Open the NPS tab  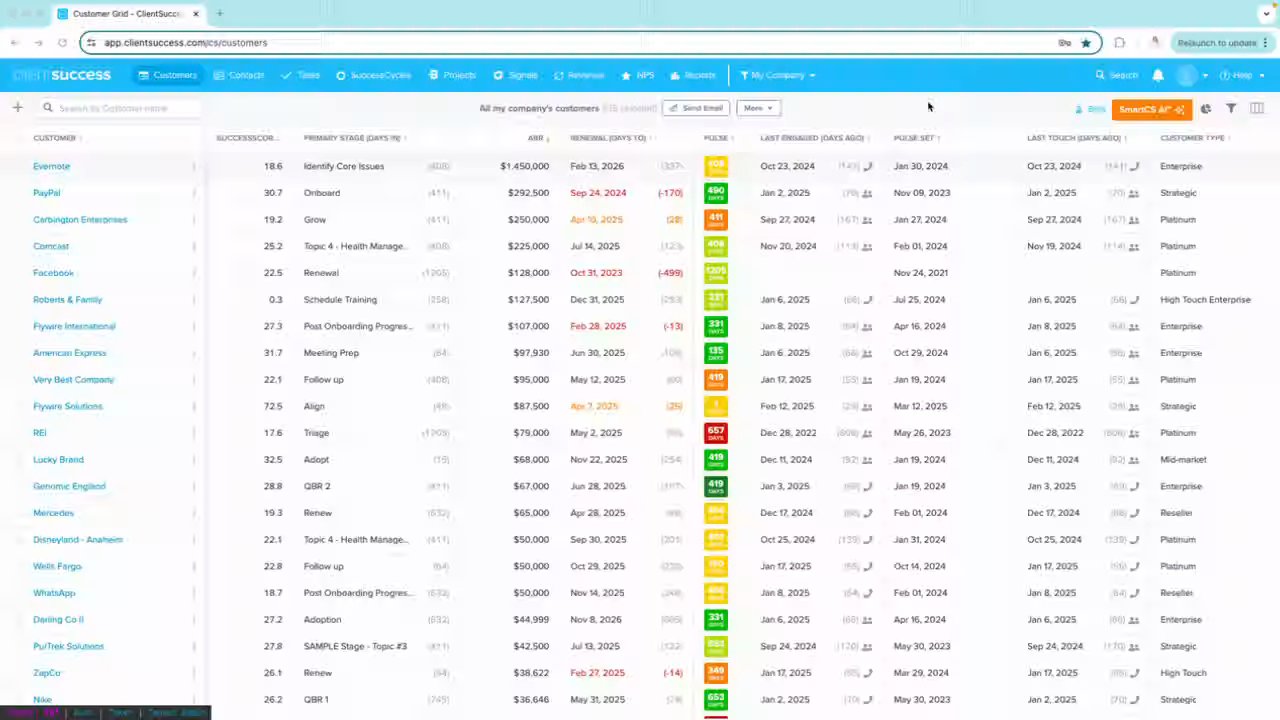(x=637, y=75)
